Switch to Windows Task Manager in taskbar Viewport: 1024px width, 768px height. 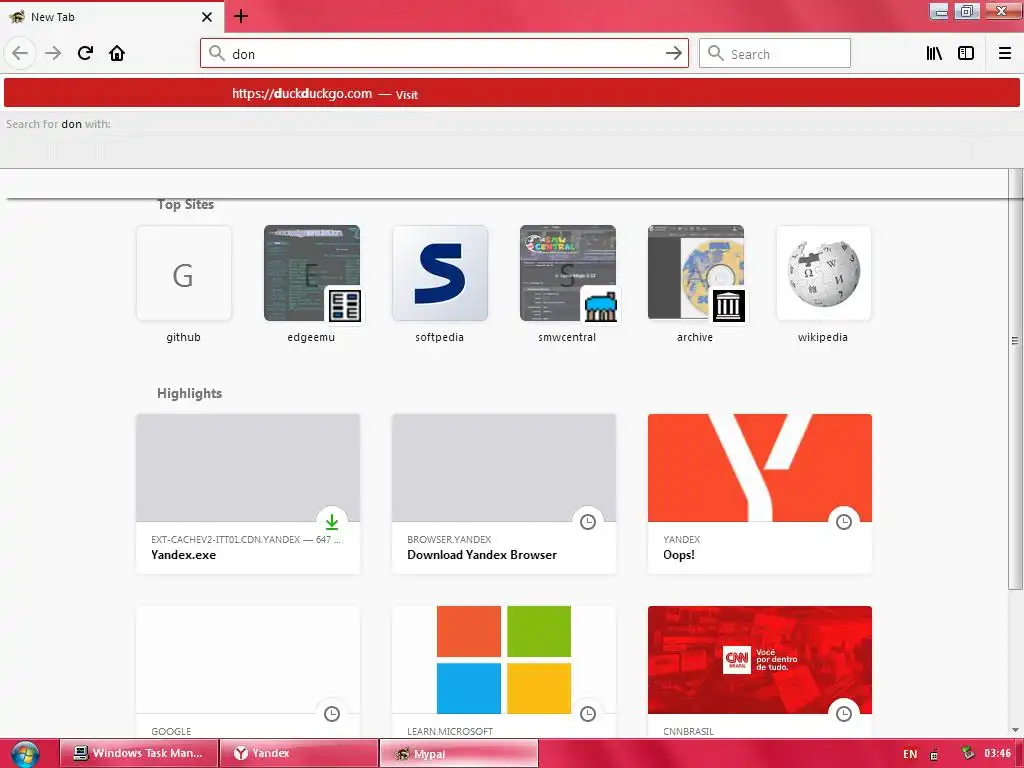pyautogui.click(x=139, y=753)
